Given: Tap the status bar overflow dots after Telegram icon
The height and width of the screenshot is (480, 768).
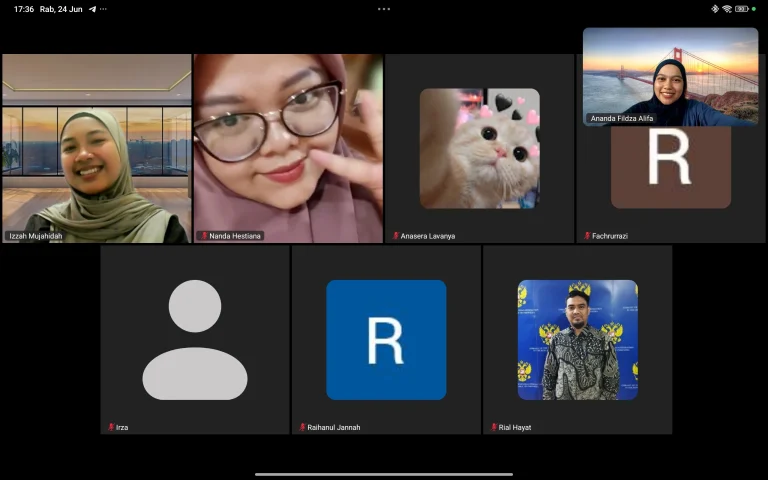Looking at the screenshot, I should point(103,9).
